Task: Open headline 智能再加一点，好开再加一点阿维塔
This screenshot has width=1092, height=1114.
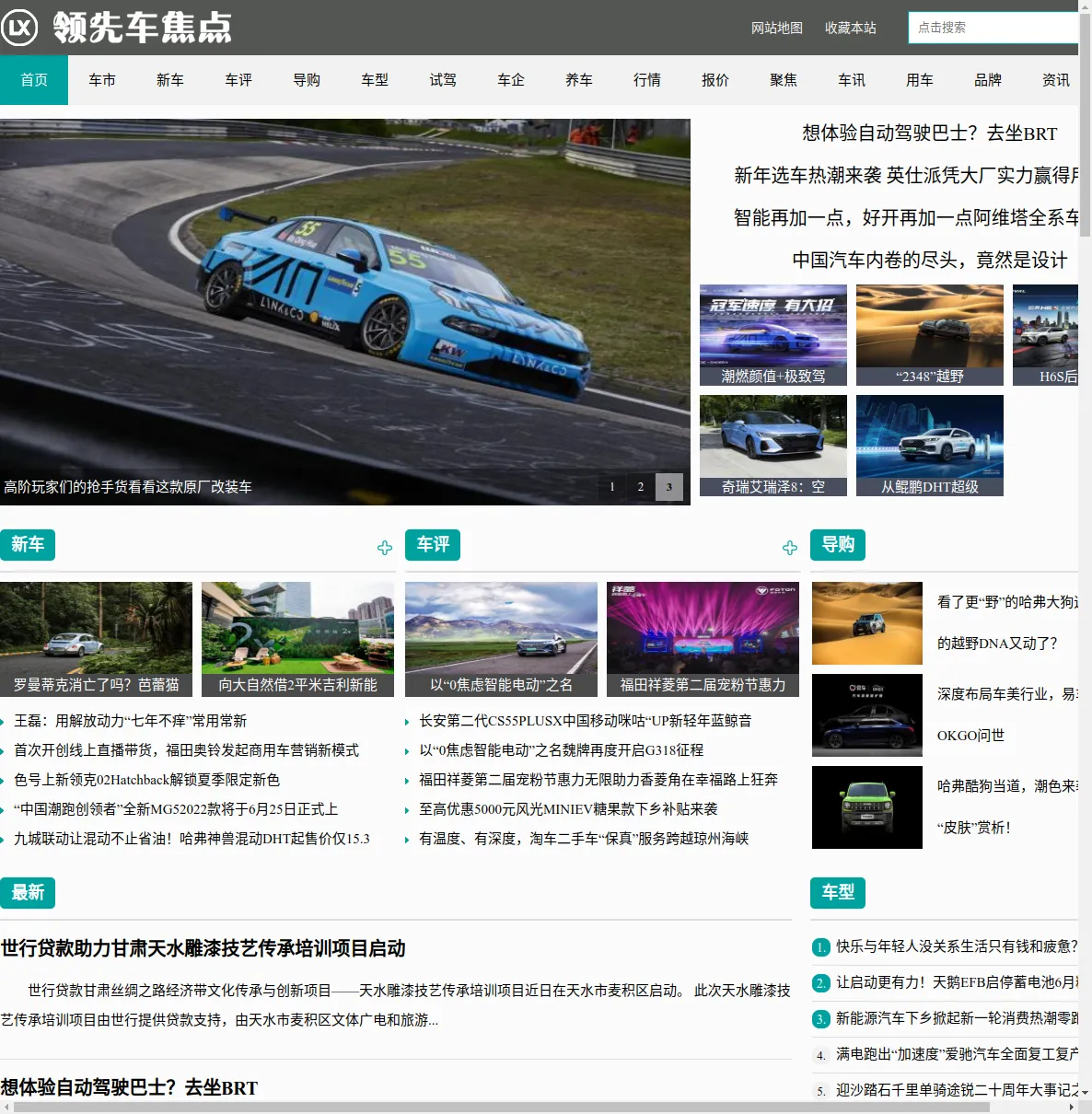Action: coord(906,218)
